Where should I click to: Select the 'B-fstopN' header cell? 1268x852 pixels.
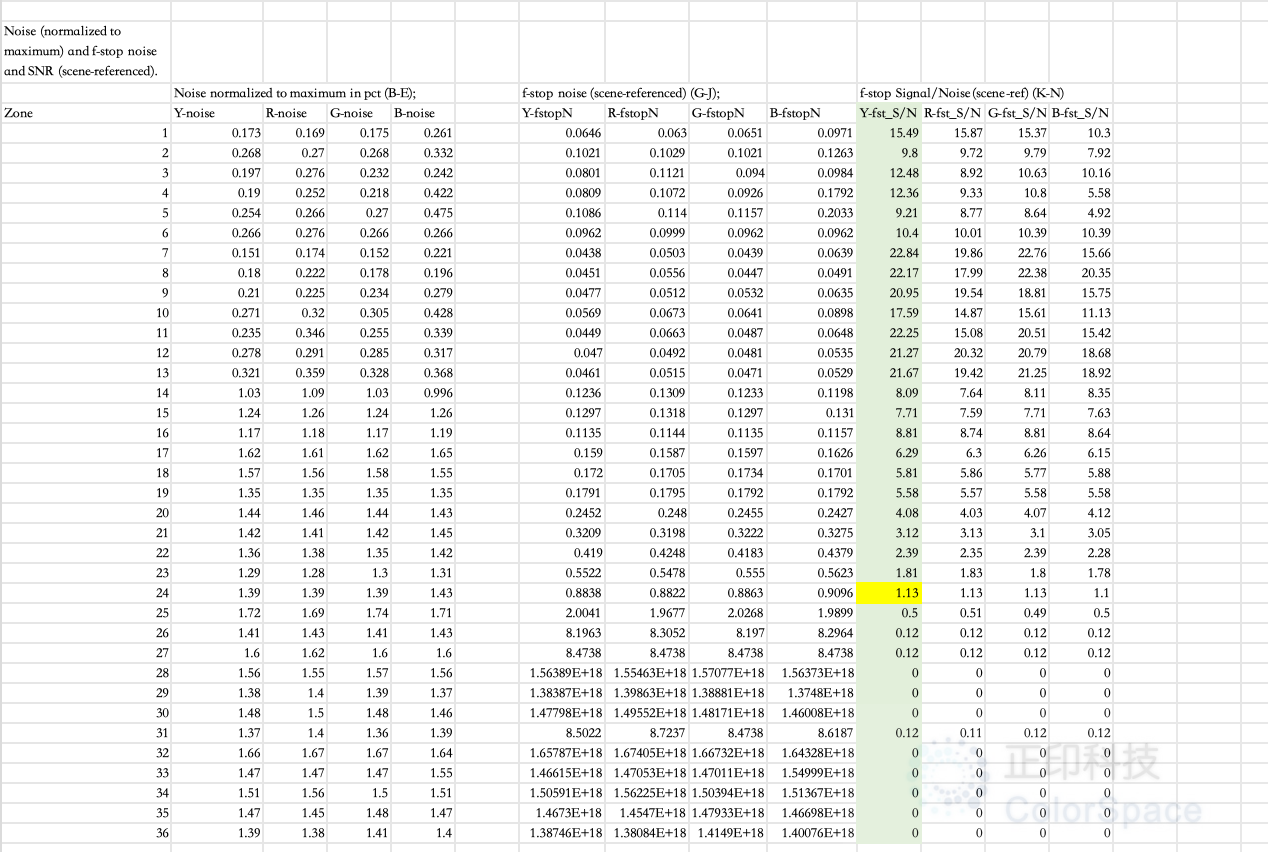pyautogui.click(x=812, y=113)
